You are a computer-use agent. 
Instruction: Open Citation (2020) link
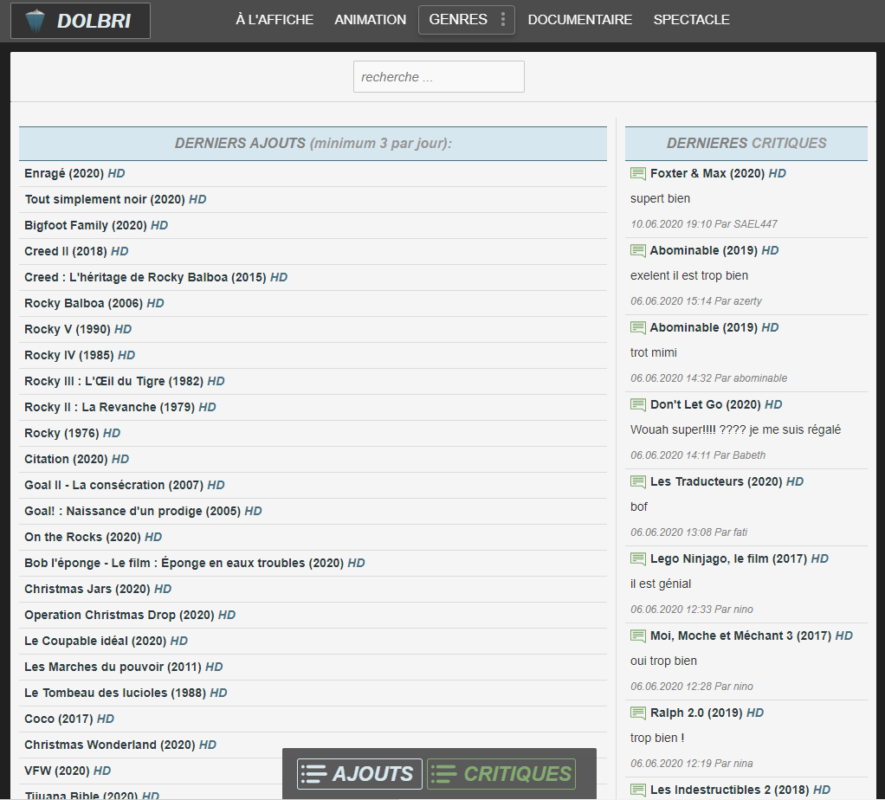coord(77,459)
